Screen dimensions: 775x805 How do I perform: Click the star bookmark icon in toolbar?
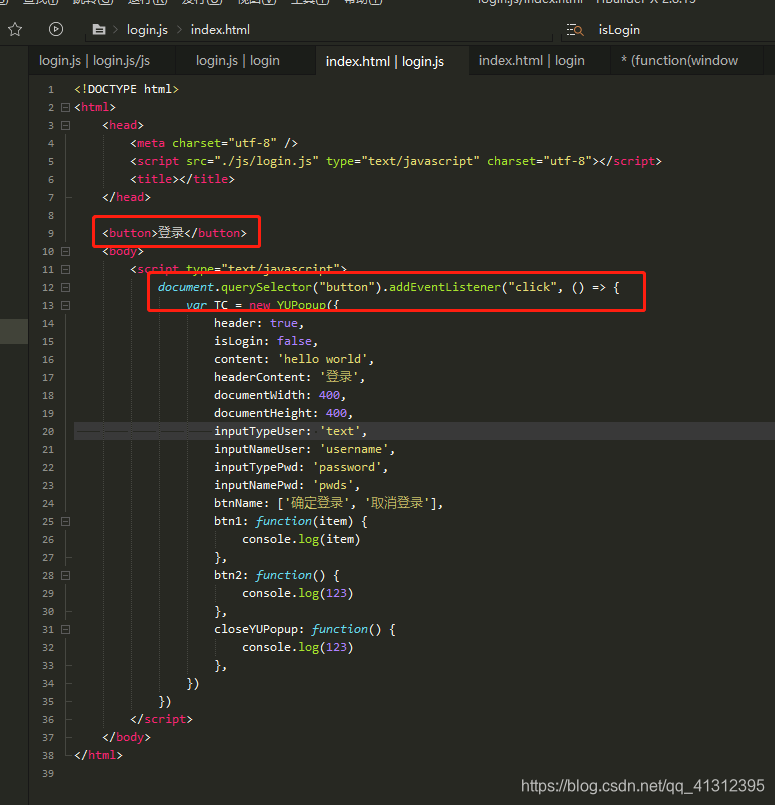(x=15, y=30)
